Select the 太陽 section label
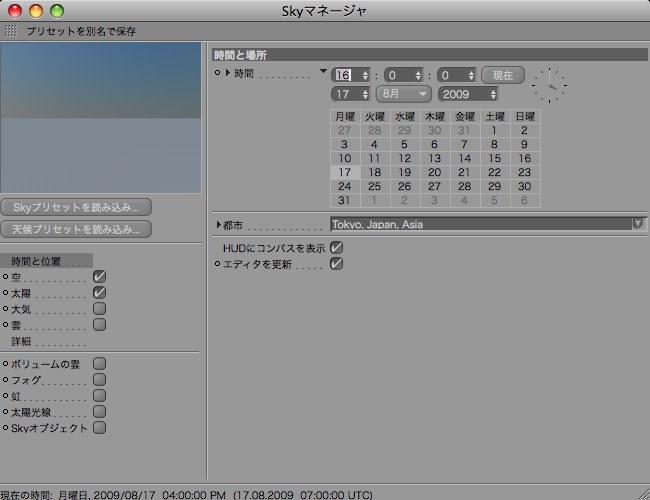The height and width of the screenshot is (500, 650). (x=21, y=293)
